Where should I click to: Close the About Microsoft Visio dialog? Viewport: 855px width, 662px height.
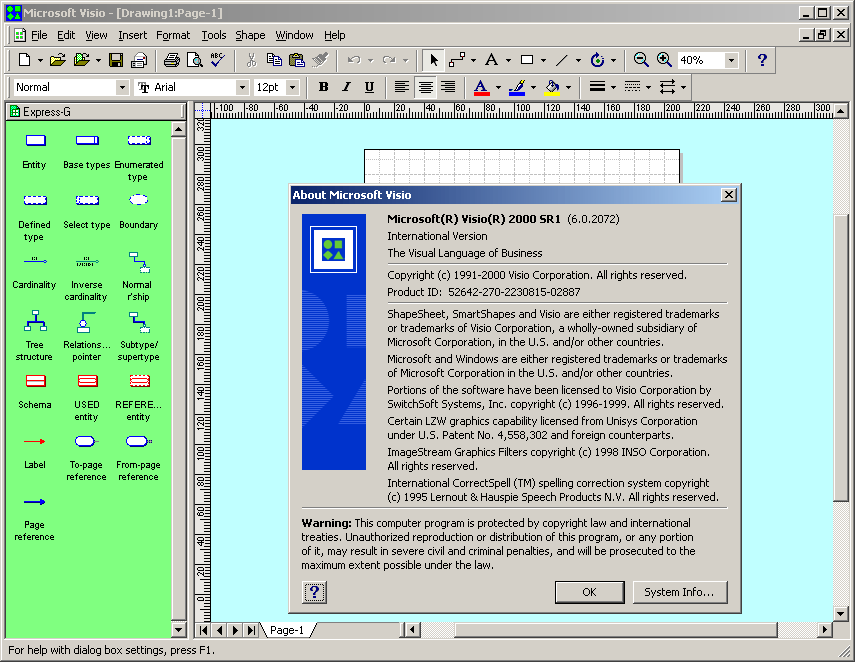click(x=728, y=195)
